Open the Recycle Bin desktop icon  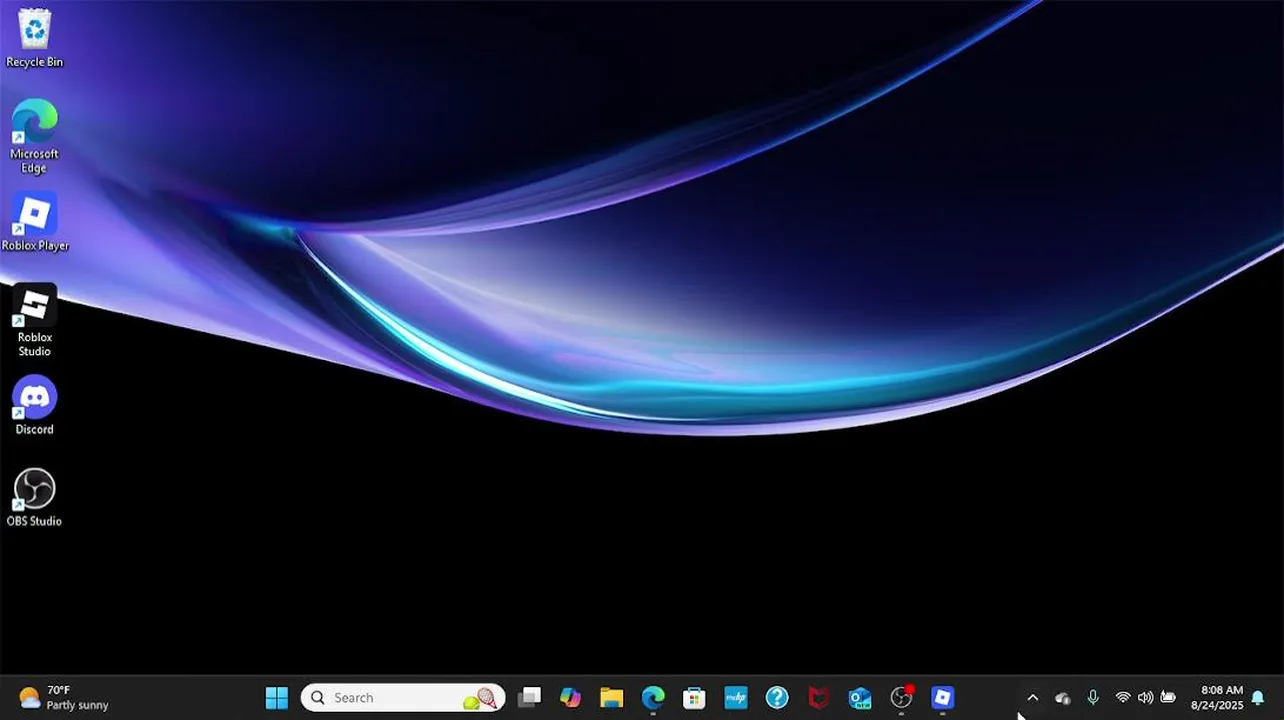34,38
